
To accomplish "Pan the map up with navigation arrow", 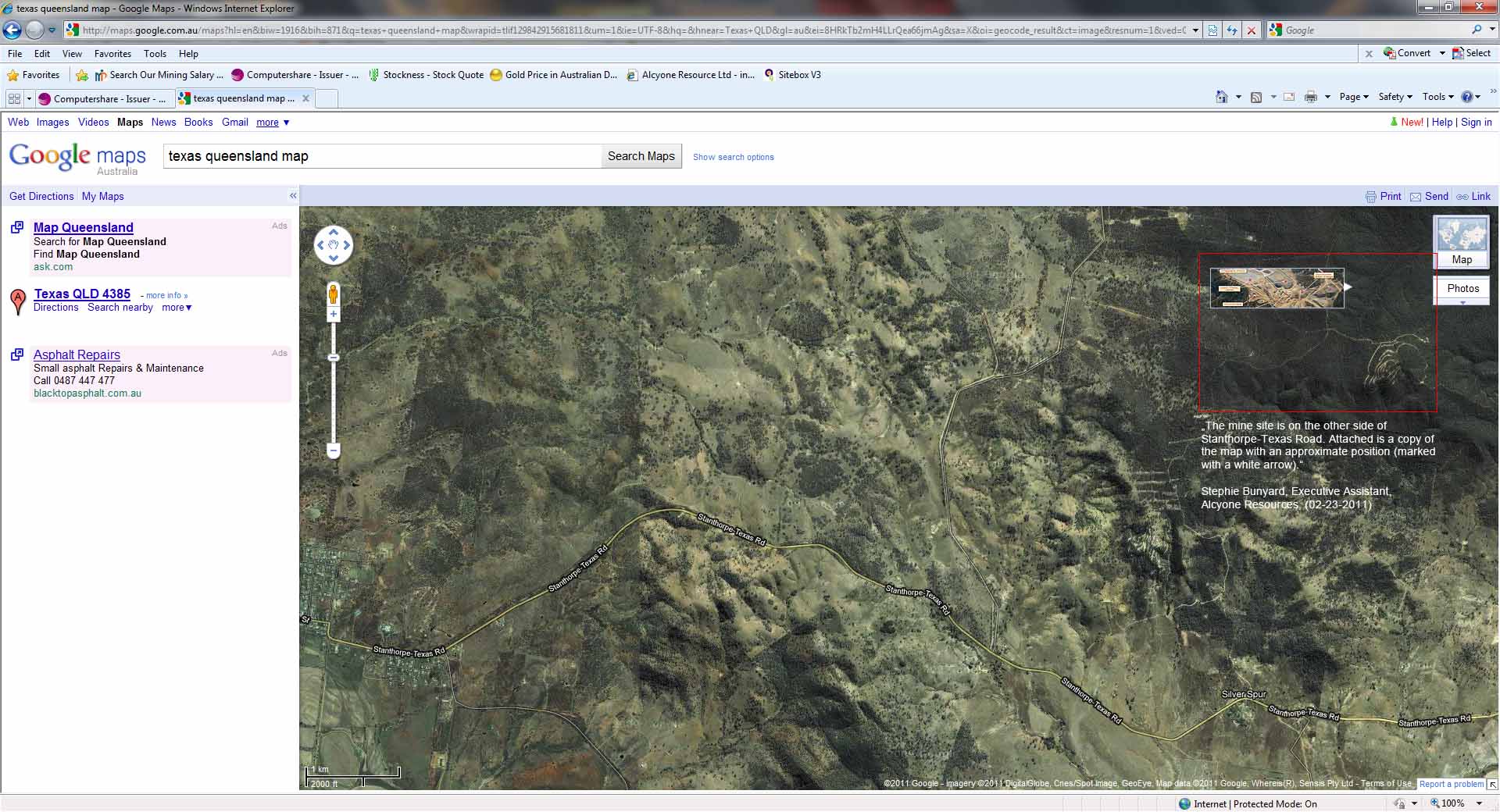I will (334, 232).
